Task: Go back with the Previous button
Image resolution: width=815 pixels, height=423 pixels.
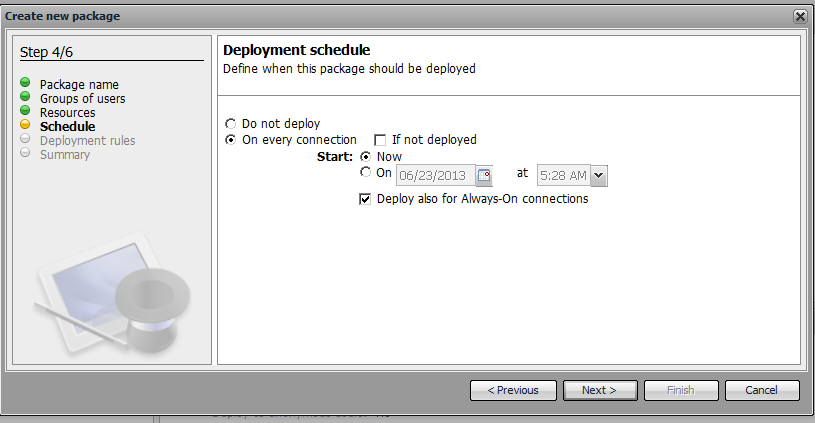Action: point(512,390)
